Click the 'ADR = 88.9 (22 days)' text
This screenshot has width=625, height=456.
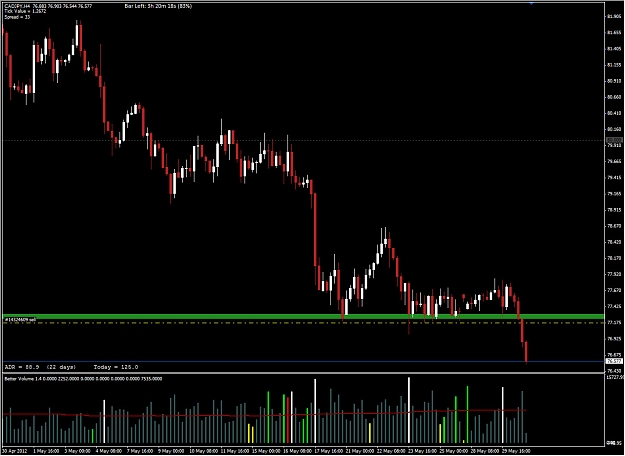tap(40, 367)
